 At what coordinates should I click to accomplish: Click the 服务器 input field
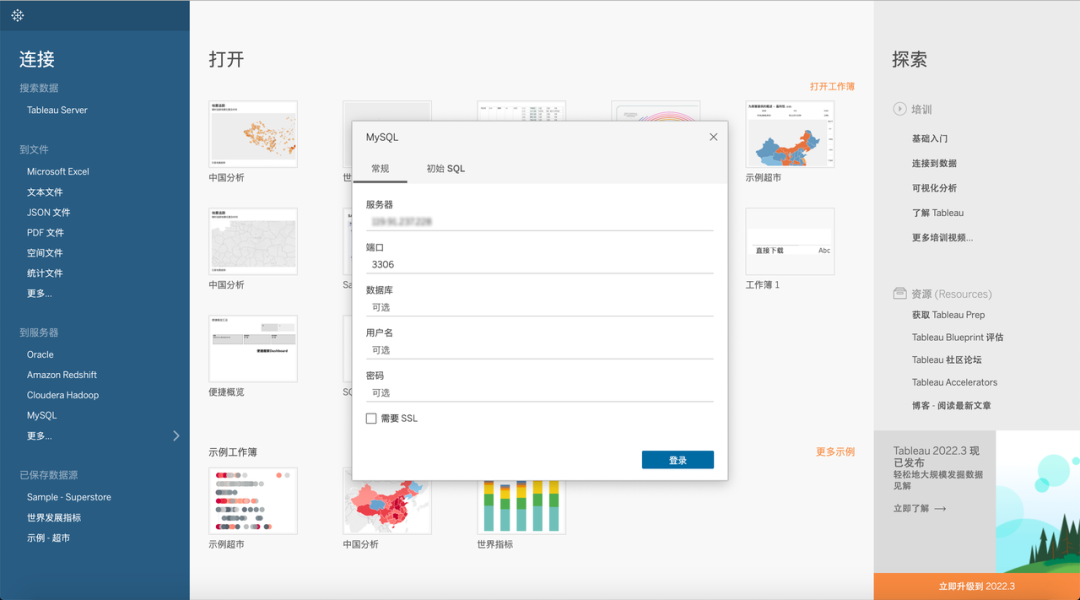click(x=539, y=222)
